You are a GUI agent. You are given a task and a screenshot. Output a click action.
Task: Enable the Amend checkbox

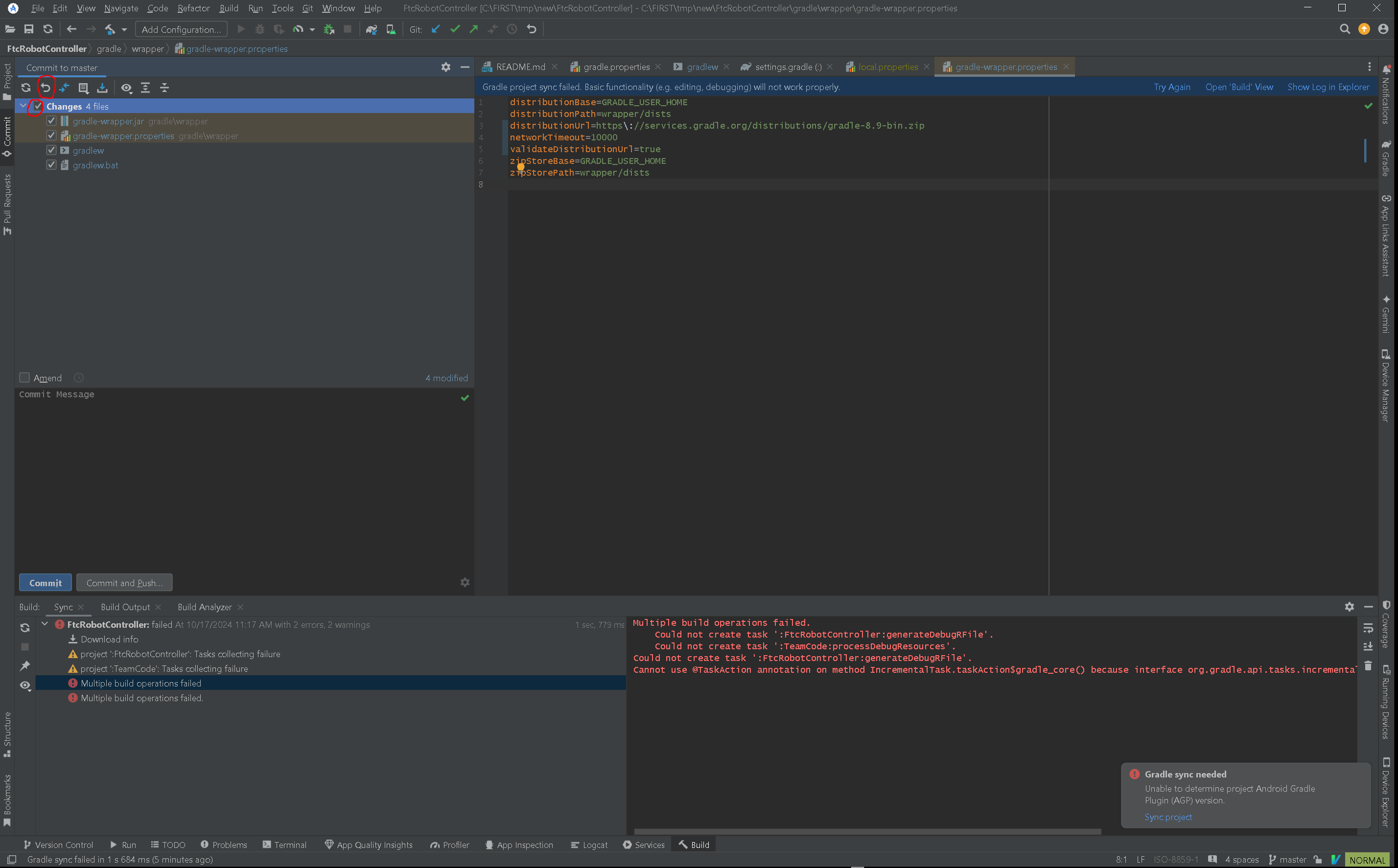point(24,377)
